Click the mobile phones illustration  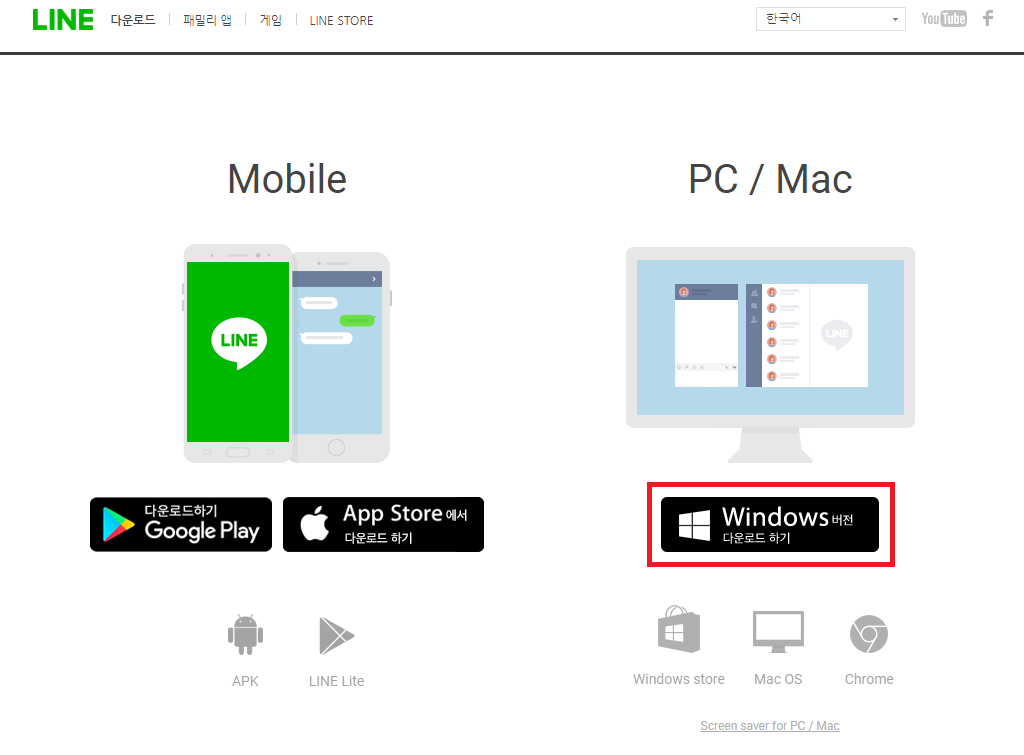(287, 353)
